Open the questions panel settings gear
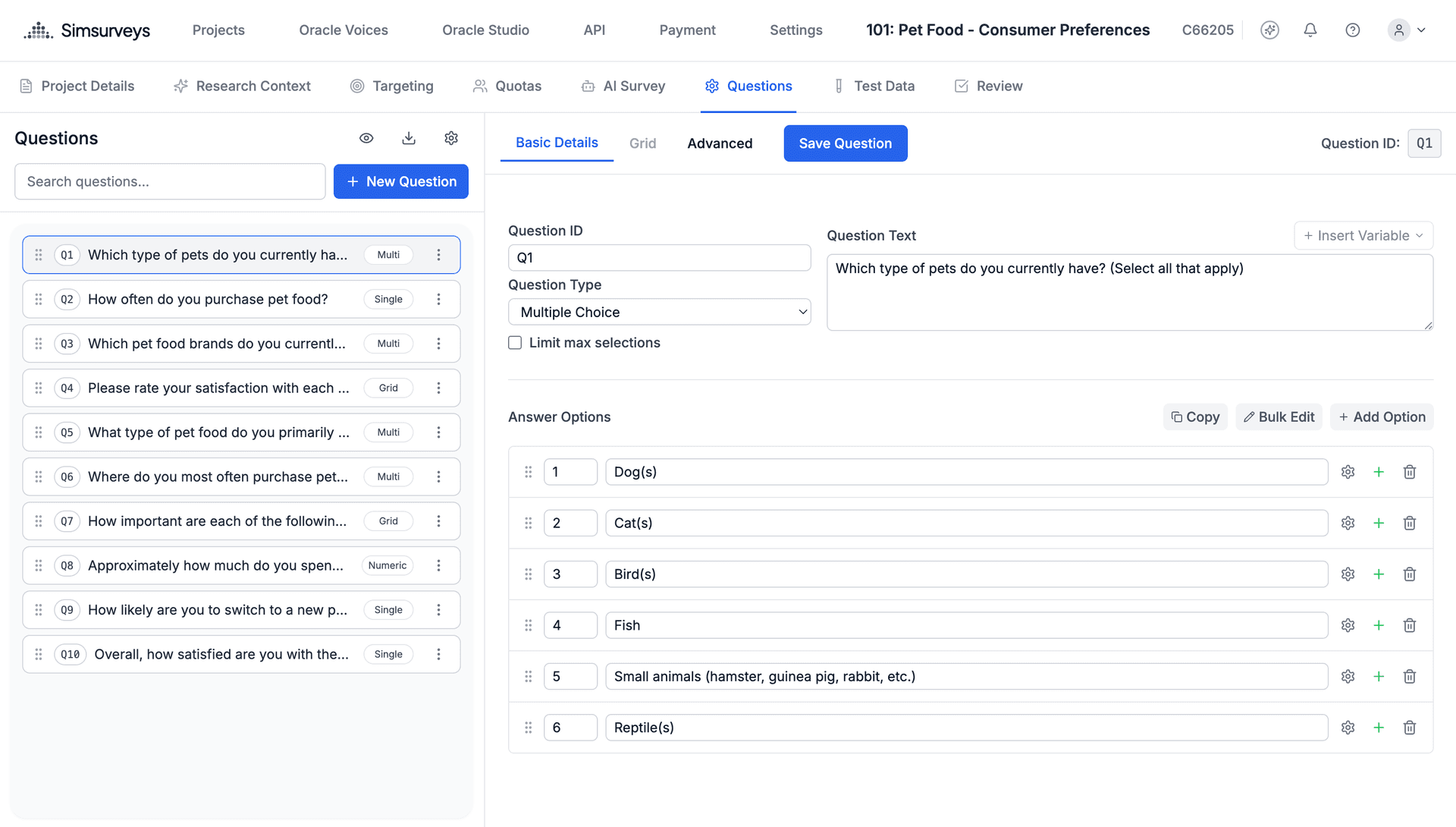Viewport: 1456px width, 827px height. (x=451, y=138)
